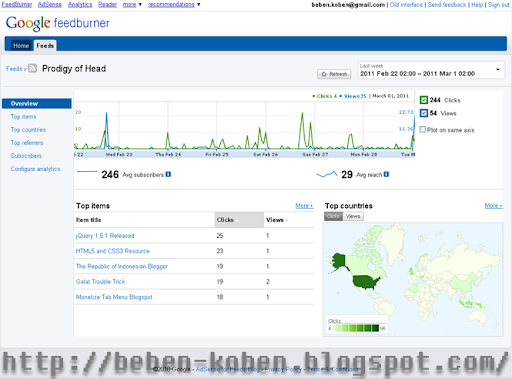
Task: Sort the table by Views column
Action: pos(277,220)
